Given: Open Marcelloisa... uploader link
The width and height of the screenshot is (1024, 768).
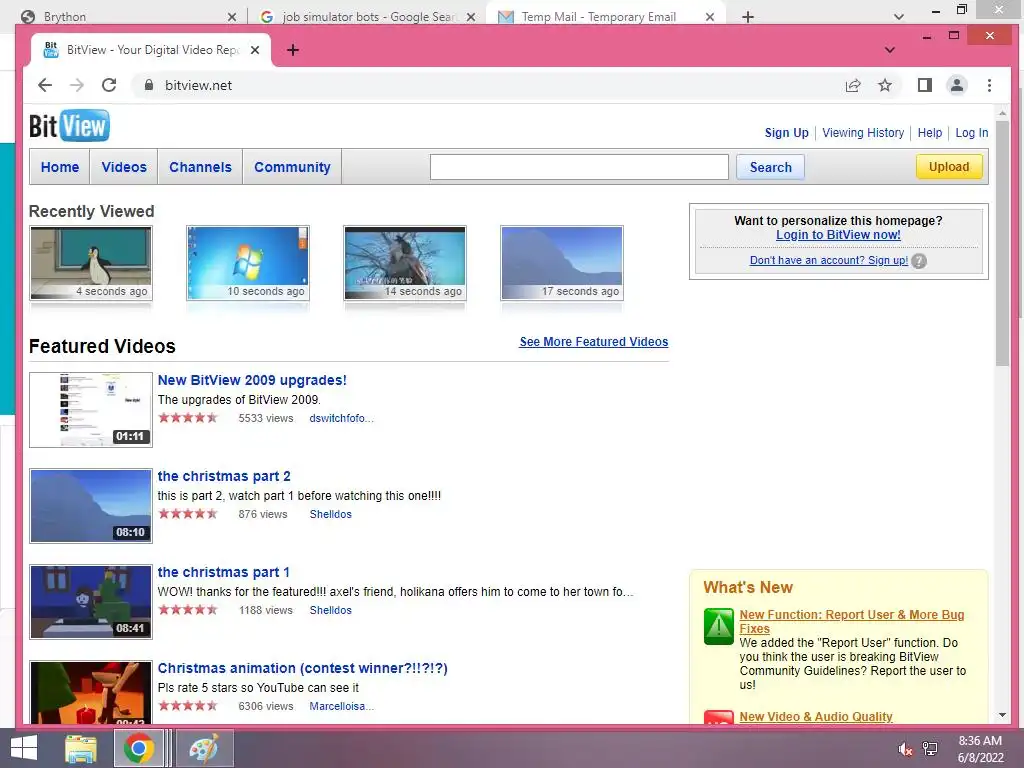Looking at the screenshot, I should [x=342, y=706].
